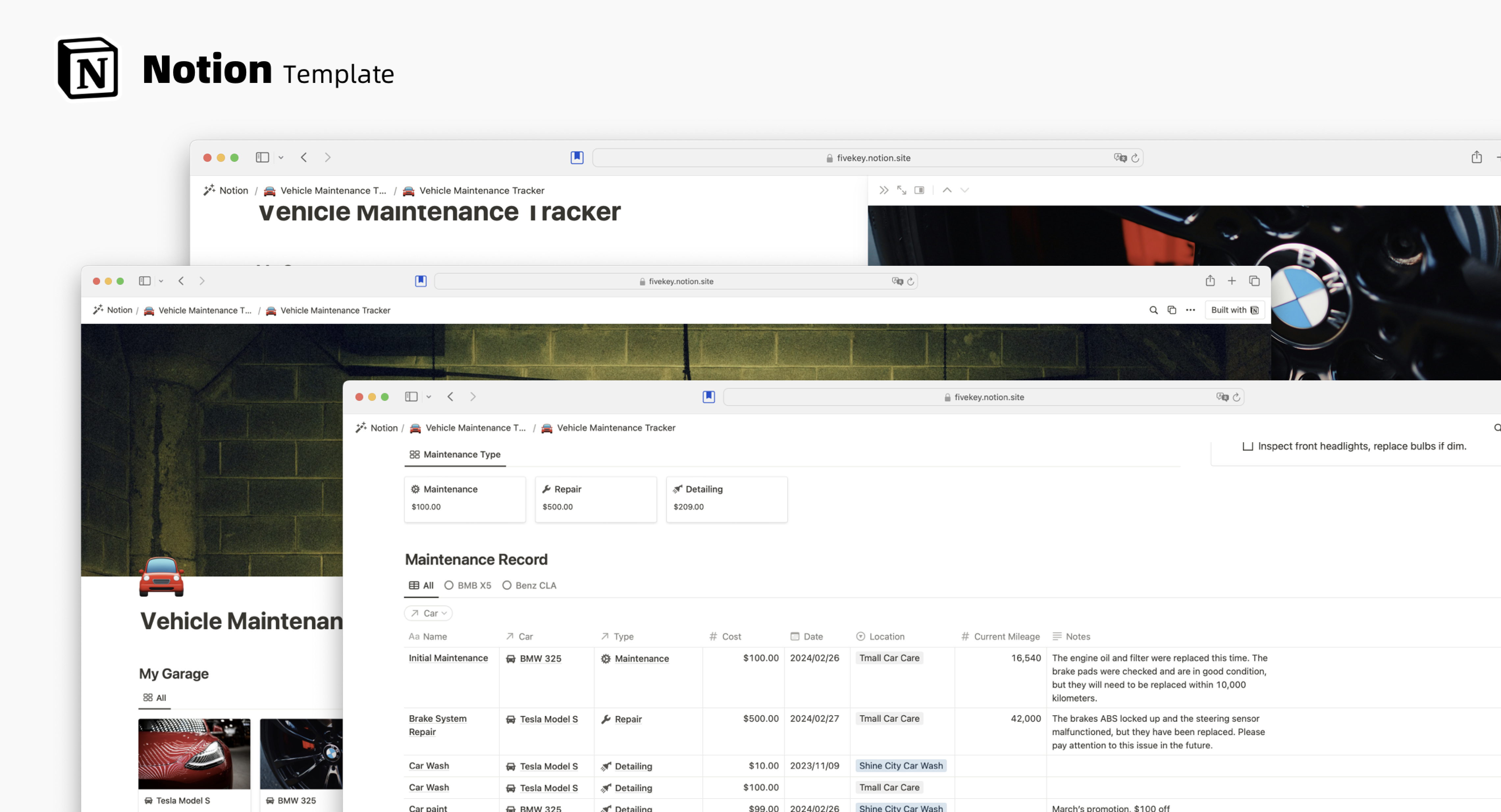The image size is (1501, 812).
Task: Click translate icon in front window address bar
Action: pos(1222,397)
